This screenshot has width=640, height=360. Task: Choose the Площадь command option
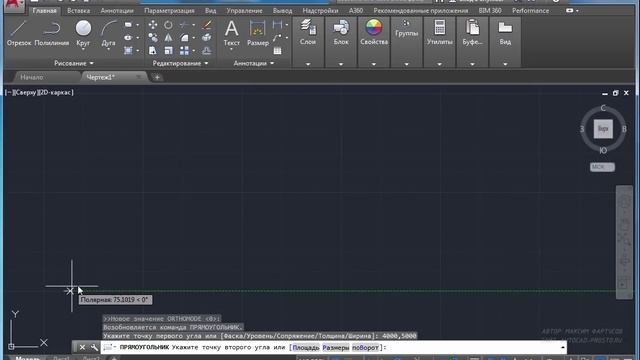[x=306, y=348]
